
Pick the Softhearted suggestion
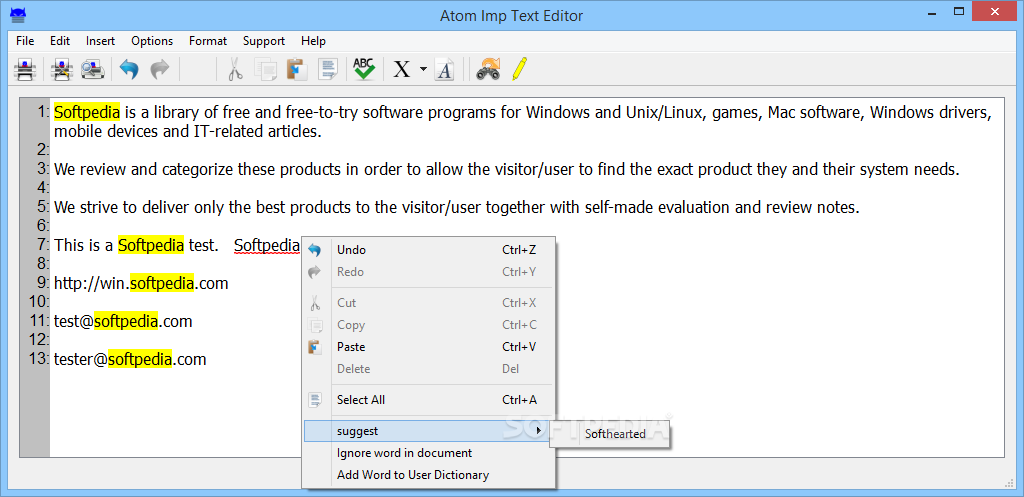click(x=610, y=434)
